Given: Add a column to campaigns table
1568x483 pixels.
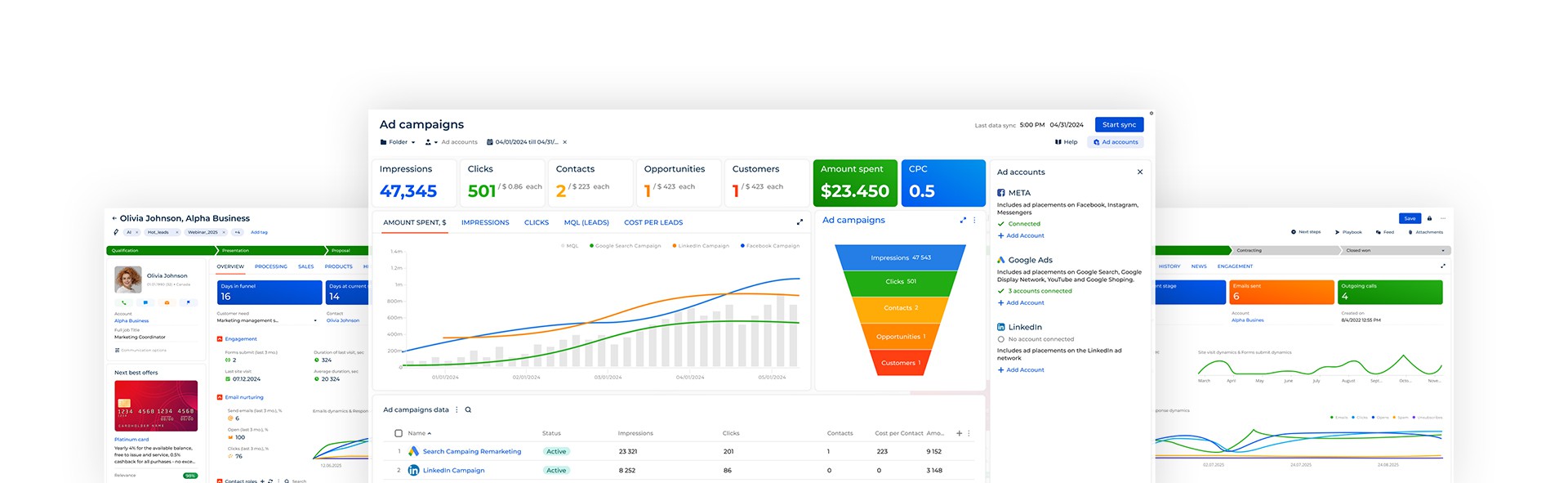Looking at the screenshot, I should pos(959,433).
